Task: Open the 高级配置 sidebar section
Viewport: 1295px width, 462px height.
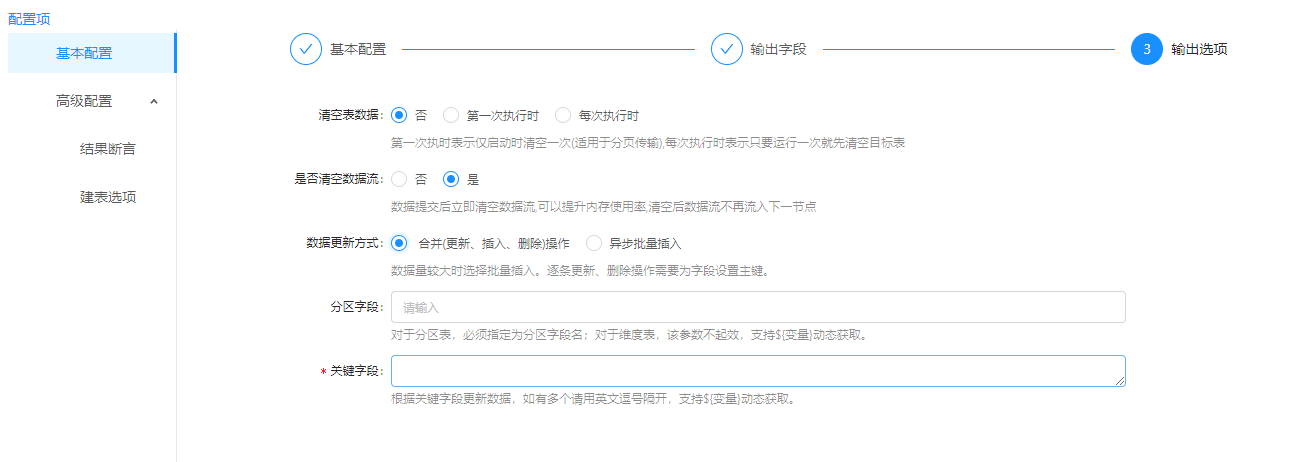Action: [84, 101]
